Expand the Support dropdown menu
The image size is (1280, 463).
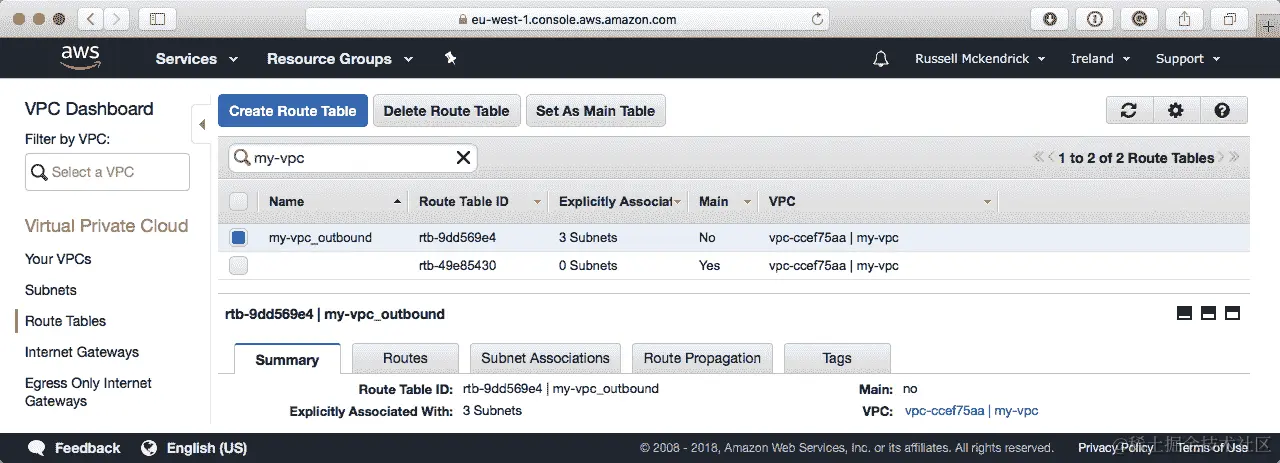click(x=1188, y=59)
